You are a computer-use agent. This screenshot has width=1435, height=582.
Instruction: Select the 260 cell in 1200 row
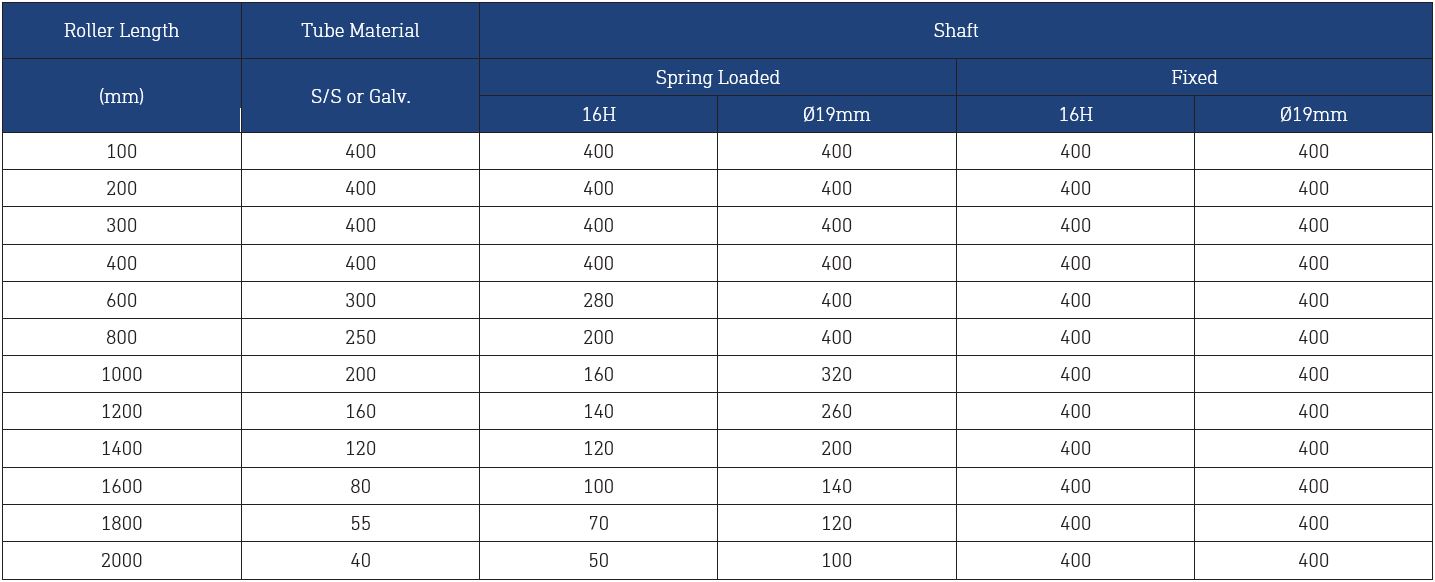coord(837,411)
